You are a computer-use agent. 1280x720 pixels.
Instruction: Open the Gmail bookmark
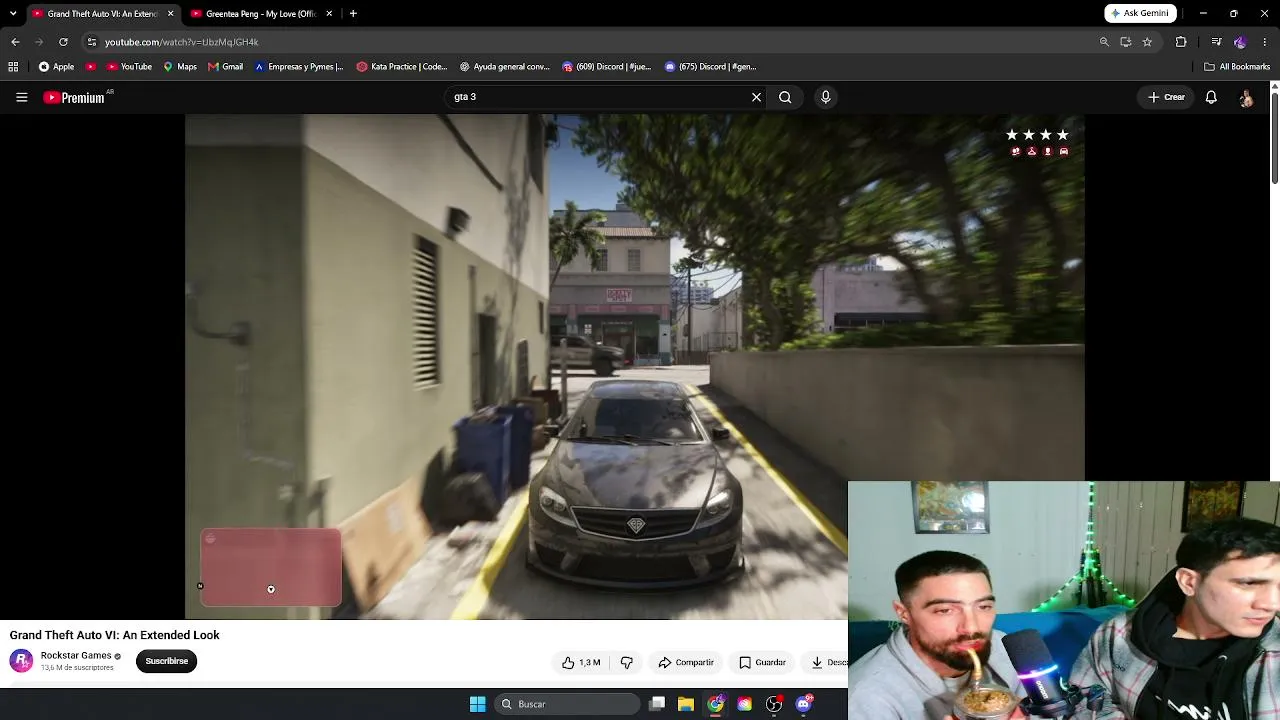click(x=225, y=67)
